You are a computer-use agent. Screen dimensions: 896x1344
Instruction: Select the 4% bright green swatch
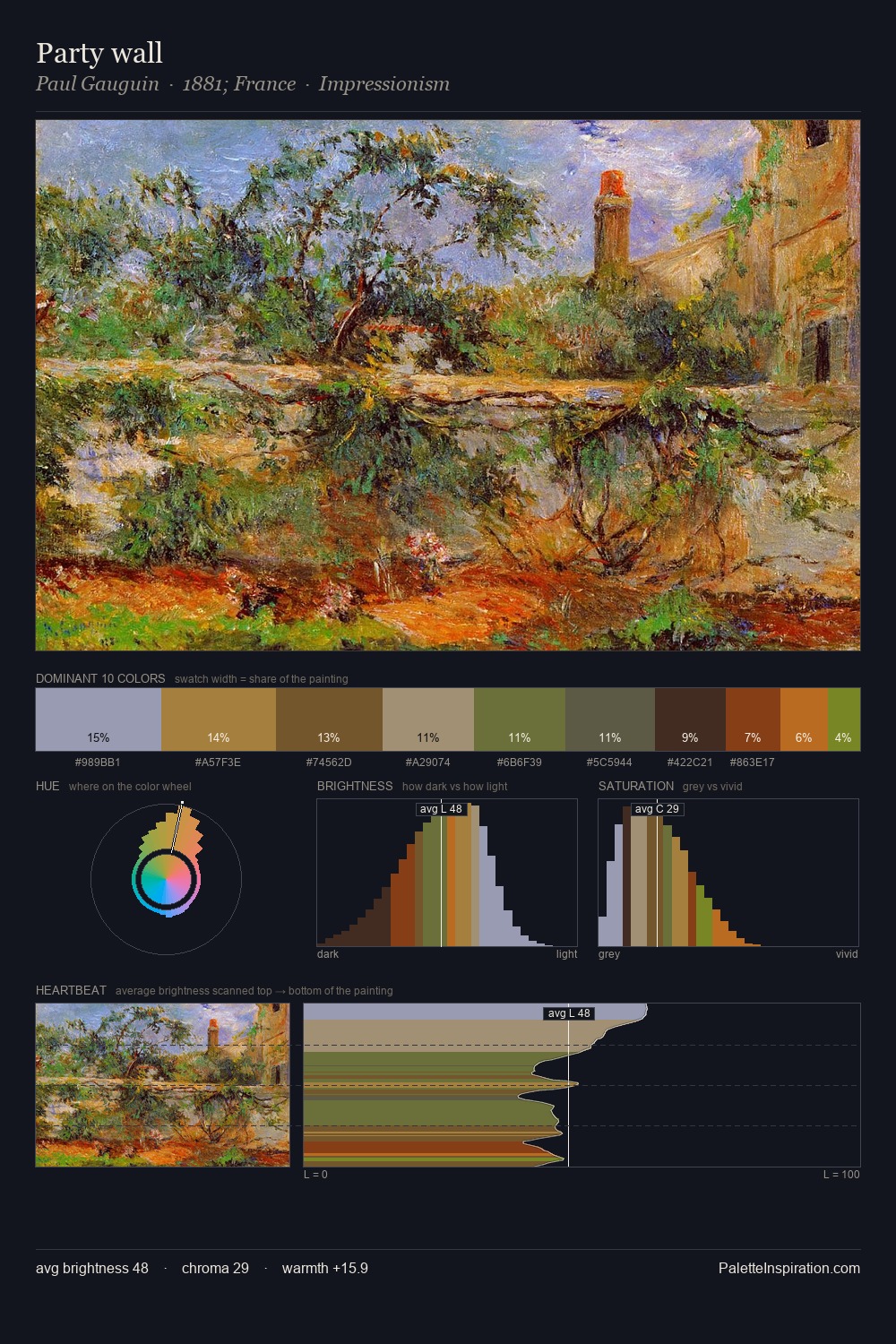[x=844, y=719]
